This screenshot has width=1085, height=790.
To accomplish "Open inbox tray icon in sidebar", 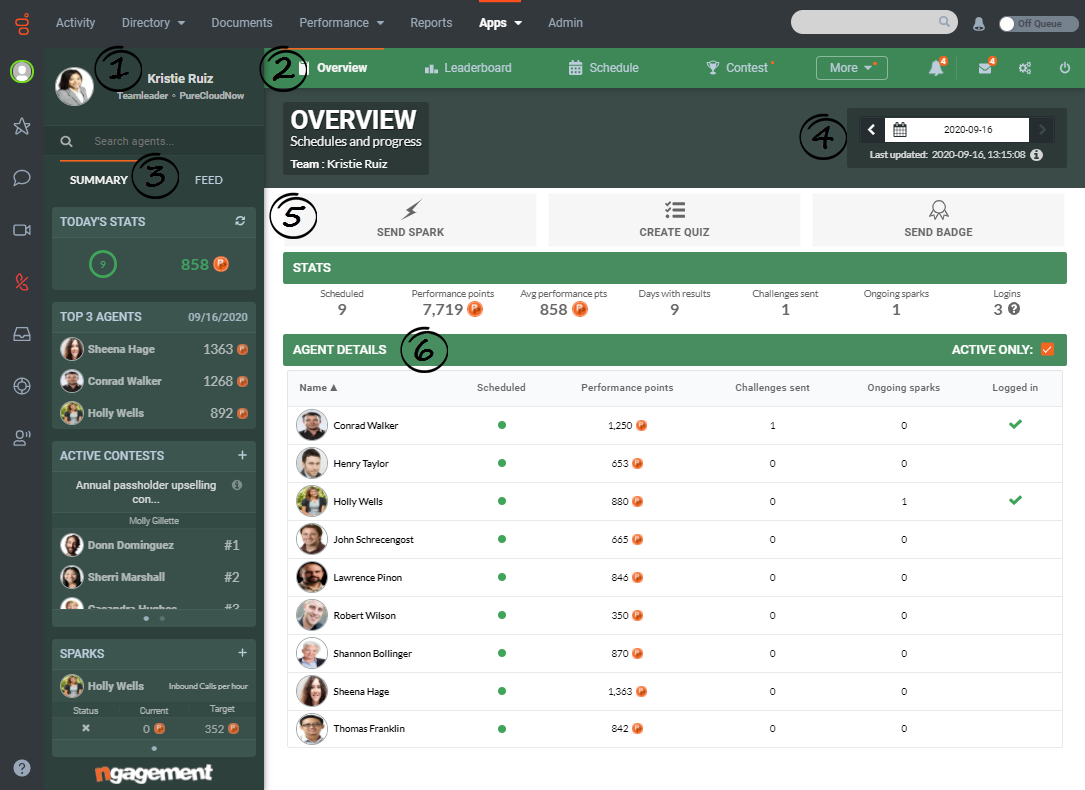I will pyautogui.click(x=22, y=333).
